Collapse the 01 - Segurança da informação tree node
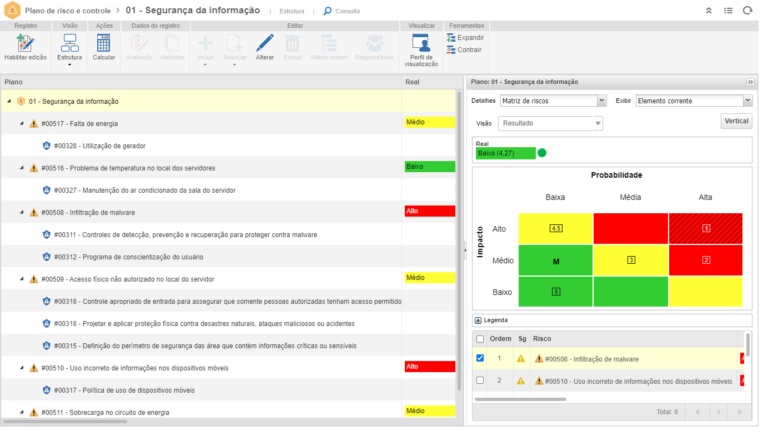 (9, 101)
